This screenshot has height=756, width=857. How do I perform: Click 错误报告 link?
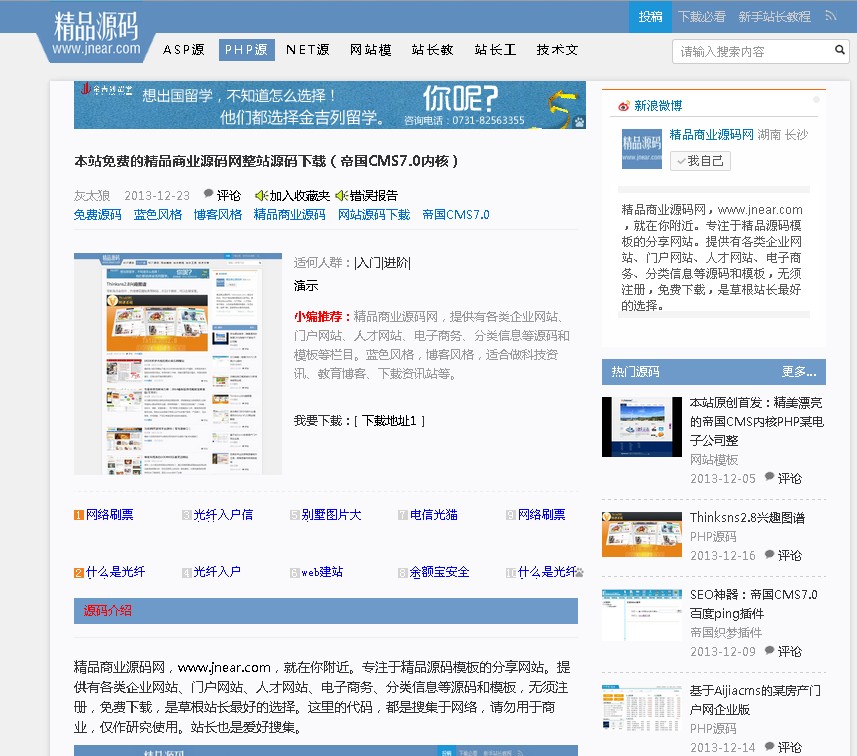click(x=374, y=195)
